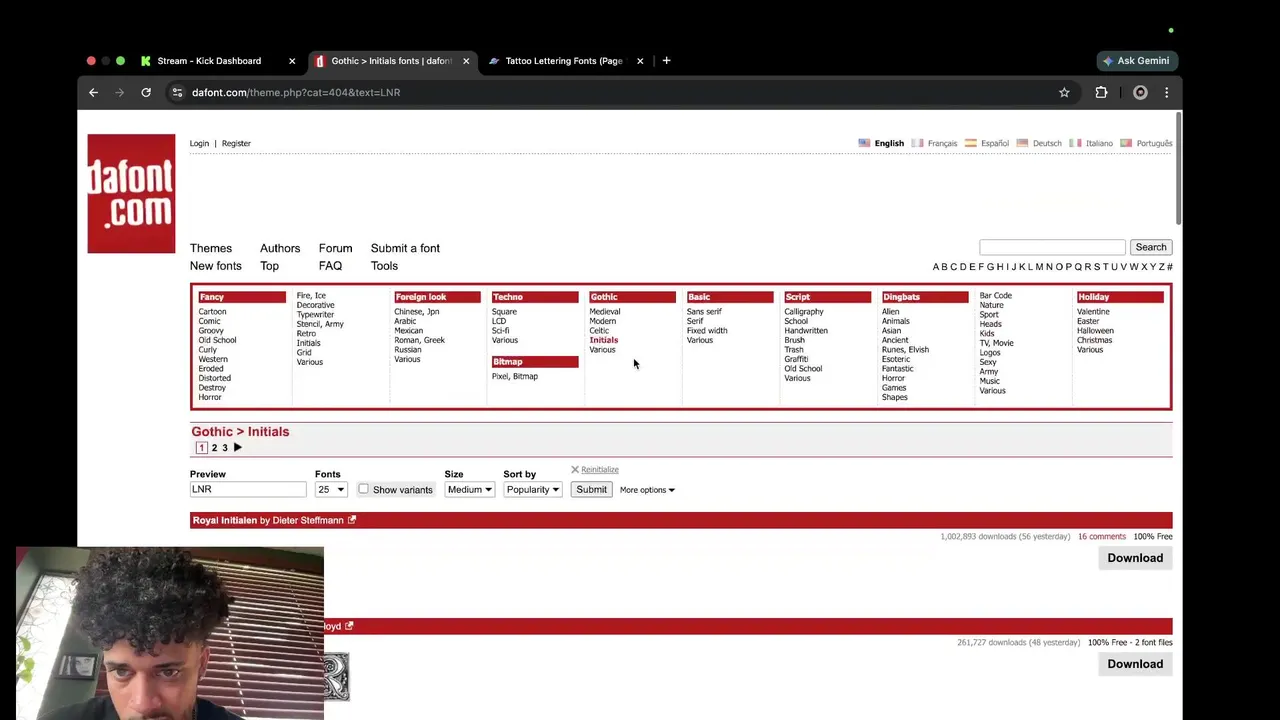Viewport: 1280px width, 720px height.
Task: Select the Pixel, Bitmap subcategory
Action: click(515, 377)
